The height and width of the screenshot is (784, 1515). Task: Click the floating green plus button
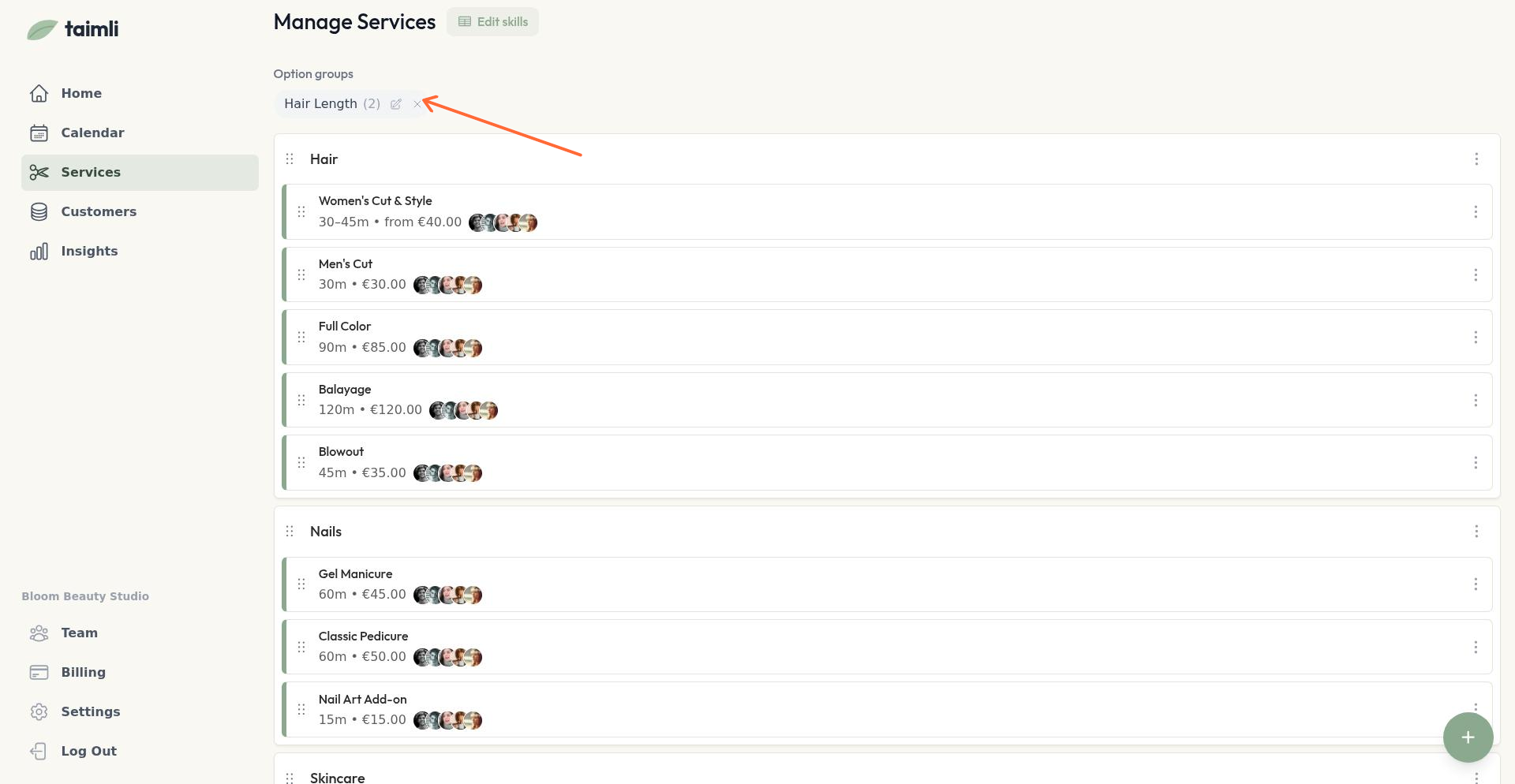[1467, 737]
